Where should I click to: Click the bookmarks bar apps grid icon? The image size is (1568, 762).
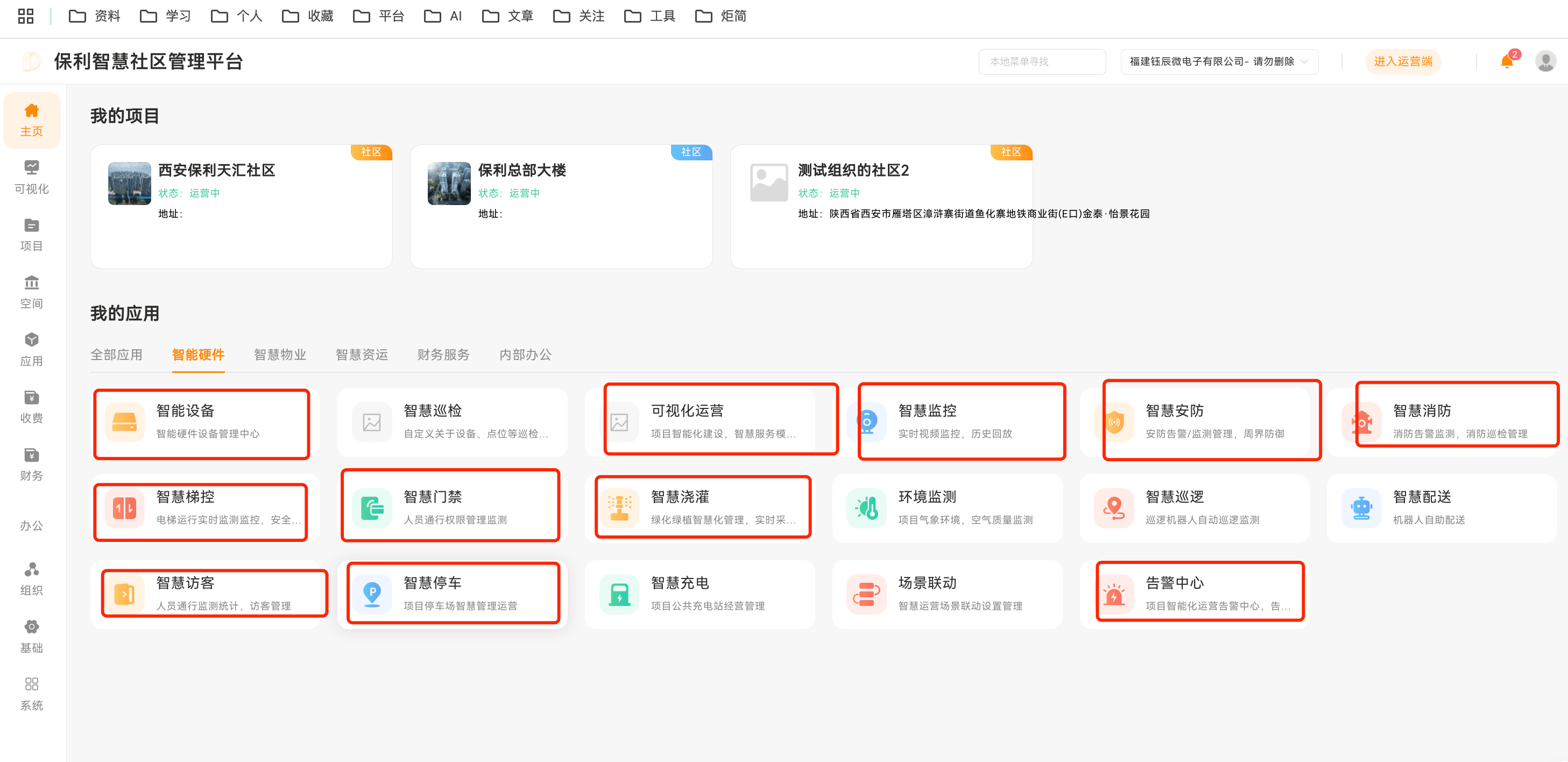pyautogui.click(x=26, y=16)
